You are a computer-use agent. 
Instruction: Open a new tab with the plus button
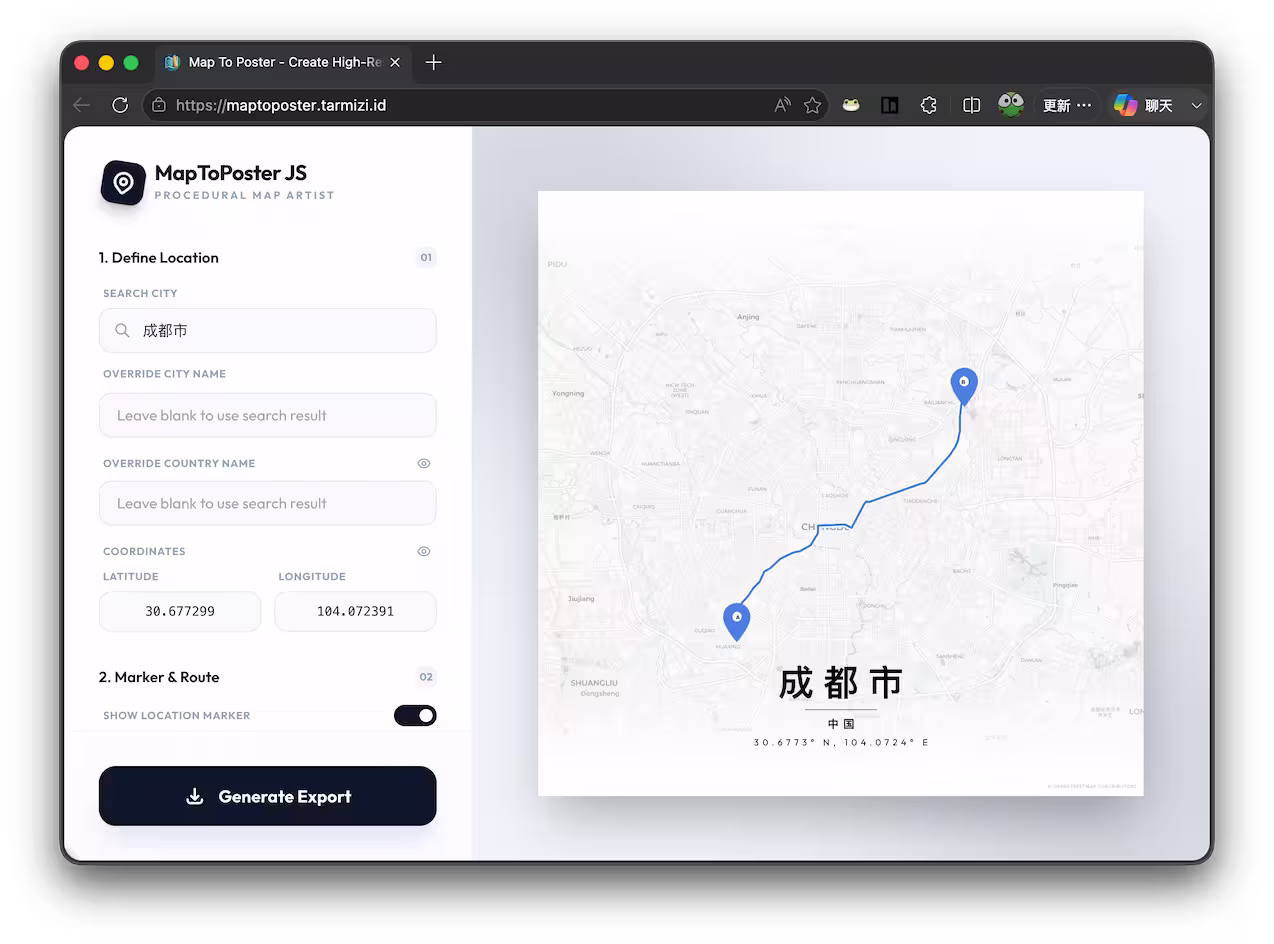(433, 62)
